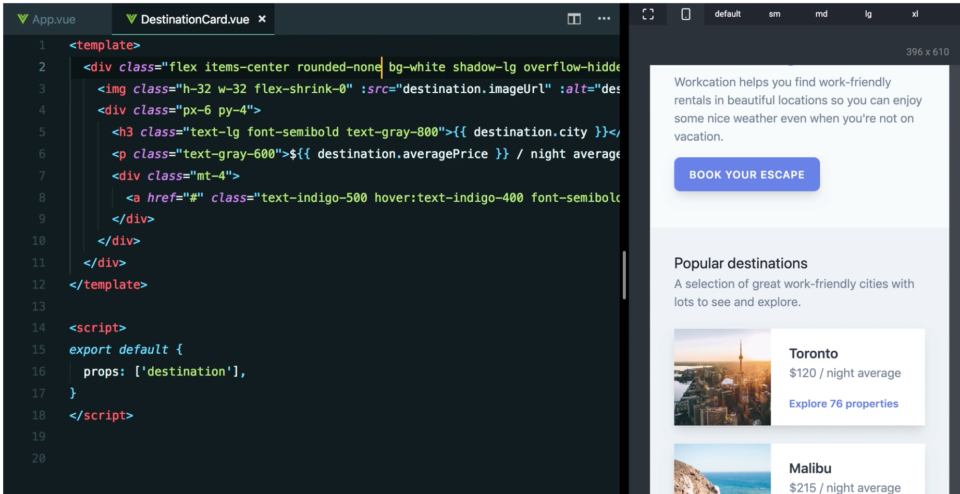Click the mobile device preview icon
The width and height of the screenshot is (960, 494).
685,14
